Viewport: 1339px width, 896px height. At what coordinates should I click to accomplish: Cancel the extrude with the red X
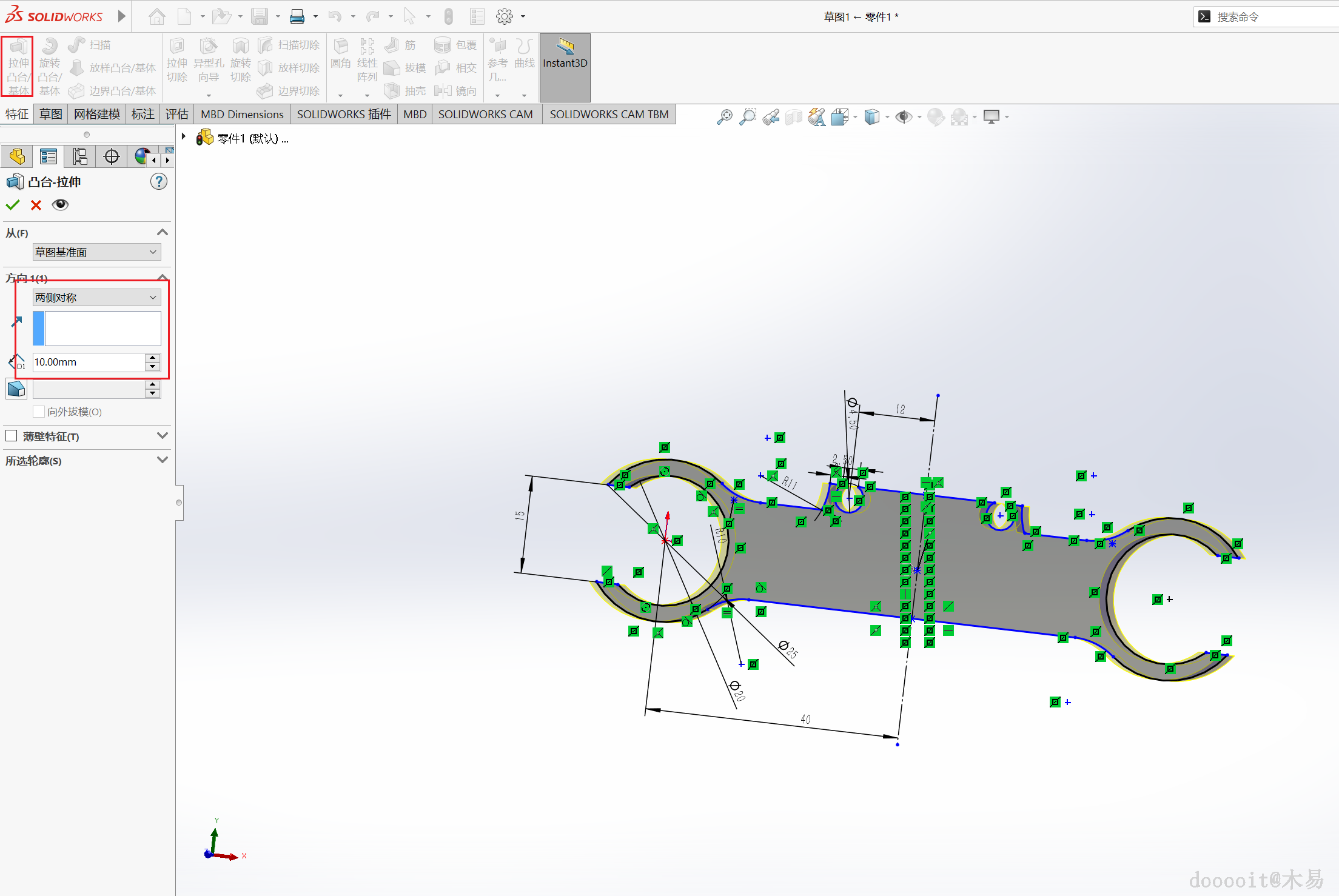click(x=36, y=205)
